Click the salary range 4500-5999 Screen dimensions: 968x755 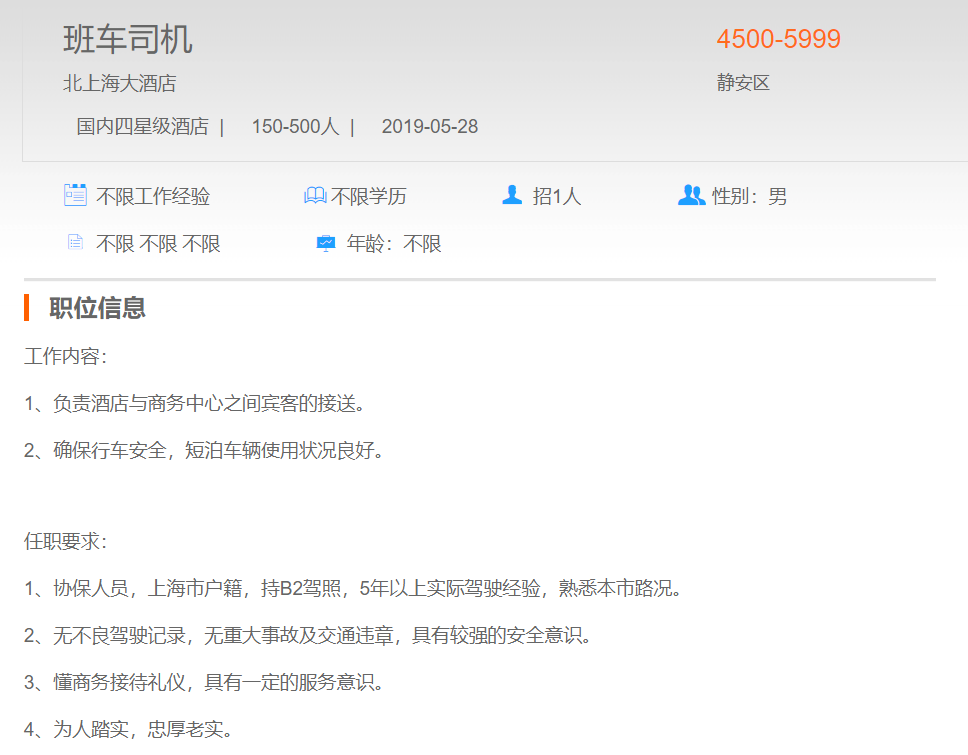[778, 39]
